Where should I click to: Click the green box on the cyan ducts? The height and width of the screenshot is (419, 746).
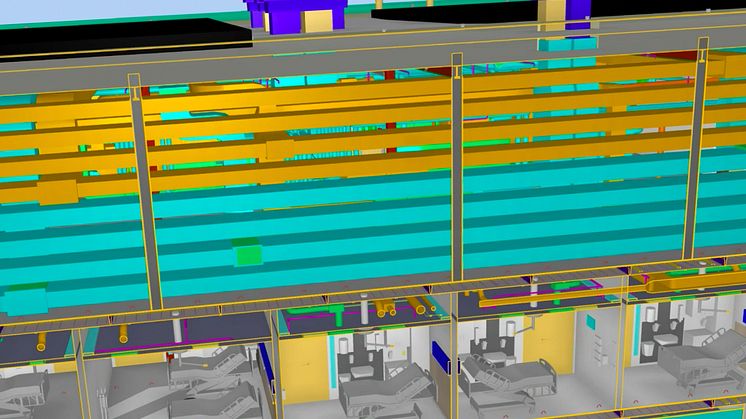click(247, 252)
